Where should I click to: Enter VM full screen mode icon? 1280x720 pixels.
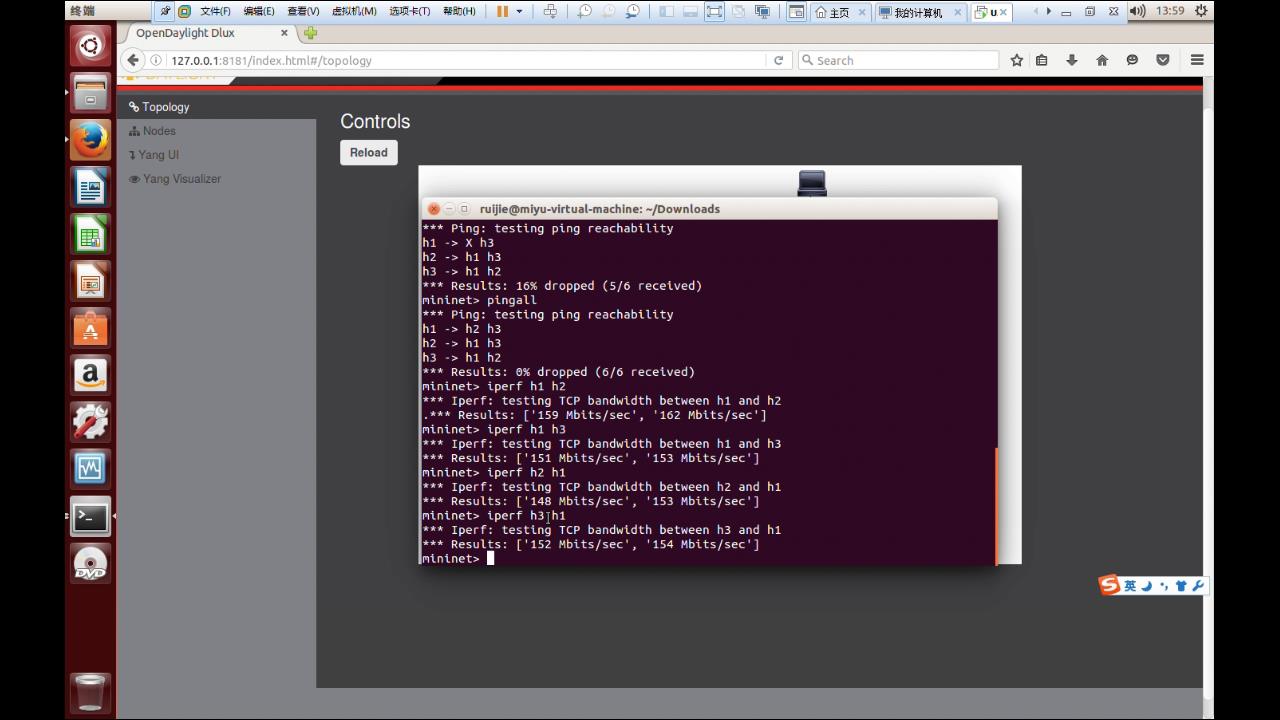tap(714, 12)
